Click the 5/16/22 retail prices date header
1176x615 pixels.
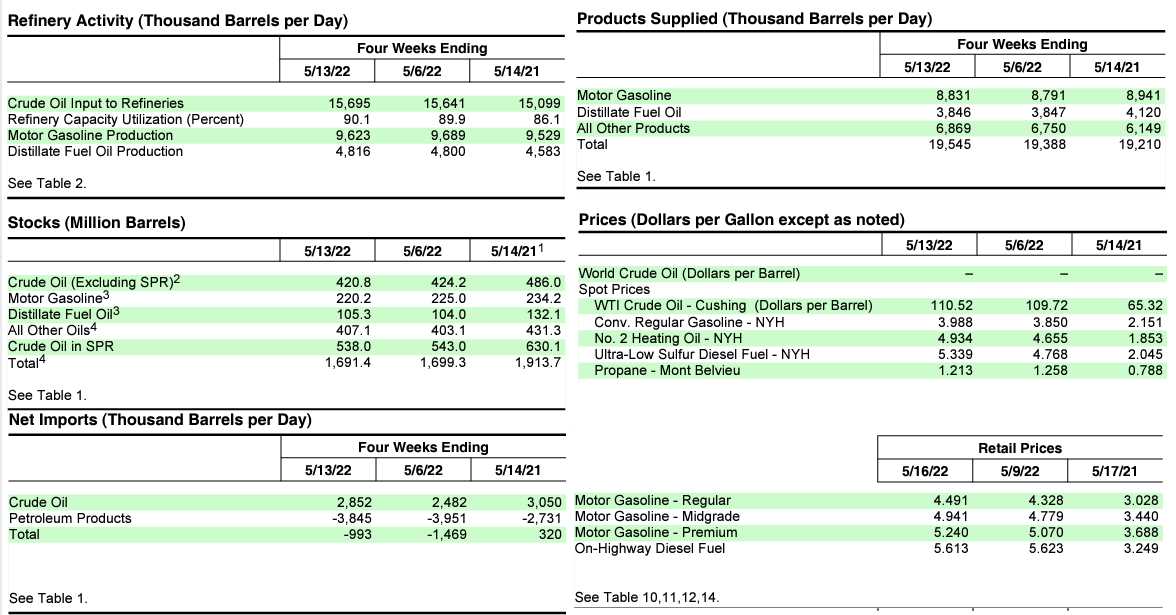tap(926, 472)
